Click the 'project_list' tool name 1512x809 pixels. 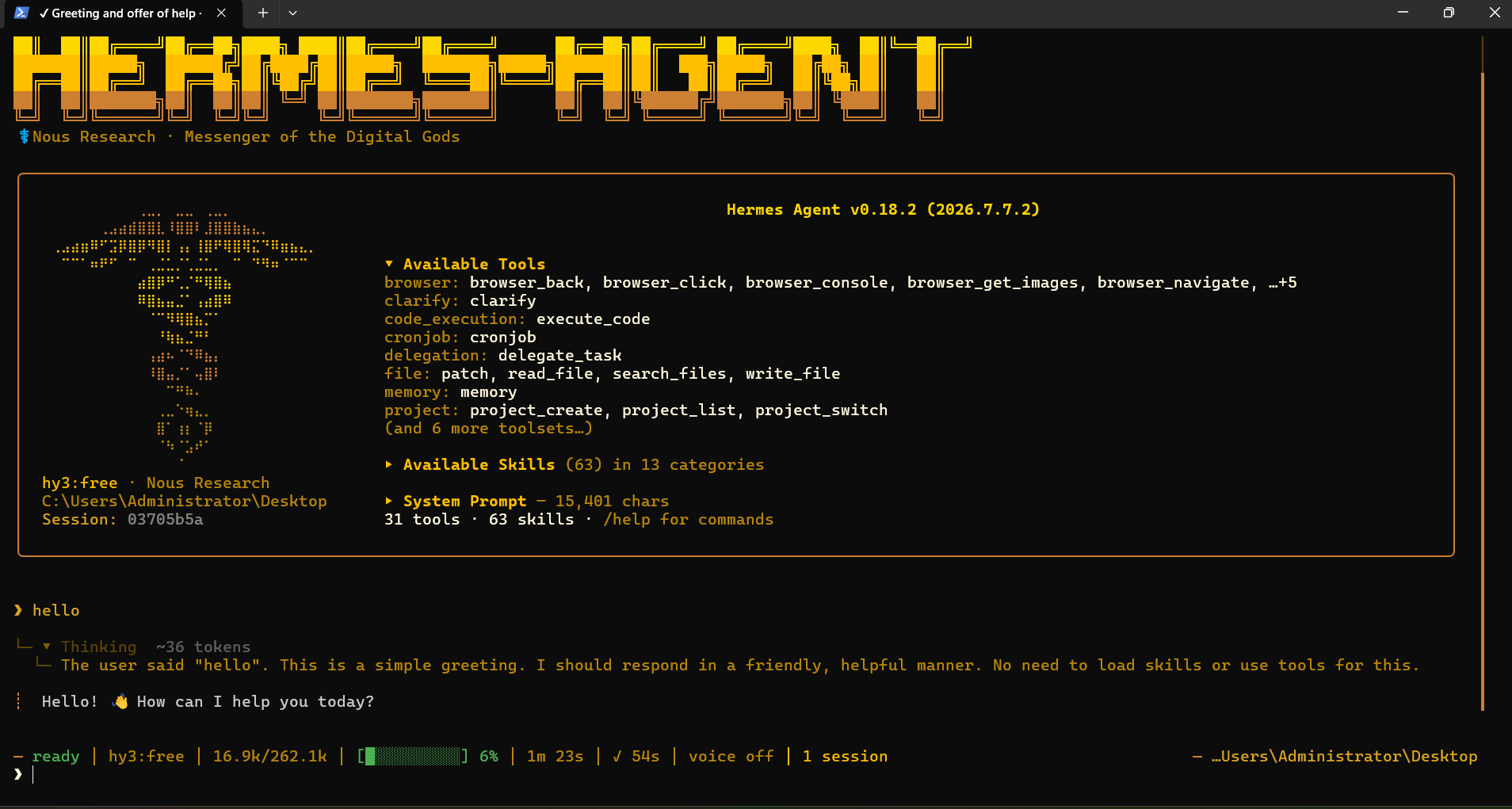[679, 410]
